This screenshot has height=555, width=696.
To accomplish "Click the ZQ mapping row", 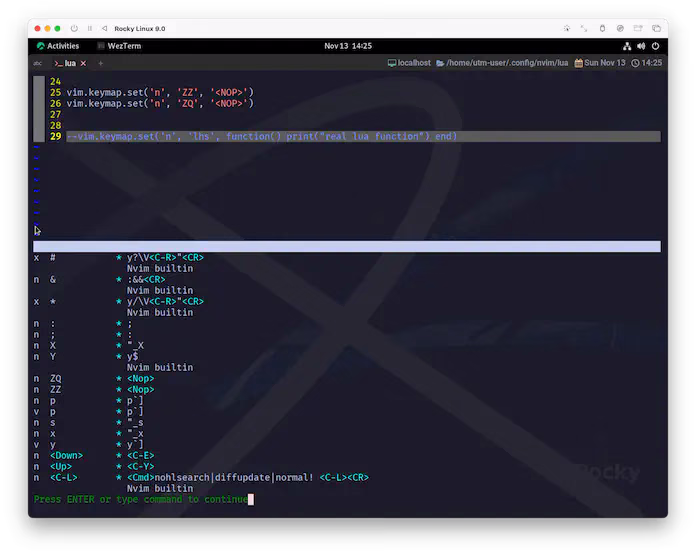I will (94, 378).
